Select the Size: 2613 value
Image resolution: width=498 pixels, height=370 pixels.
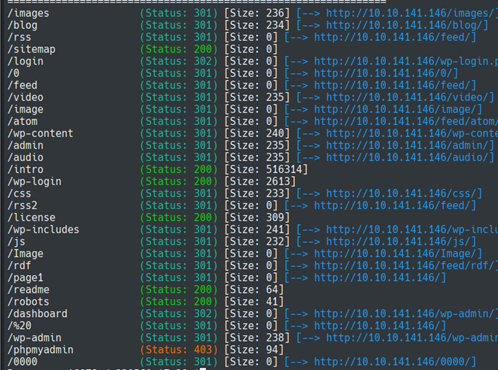click(x=260, y=181)
